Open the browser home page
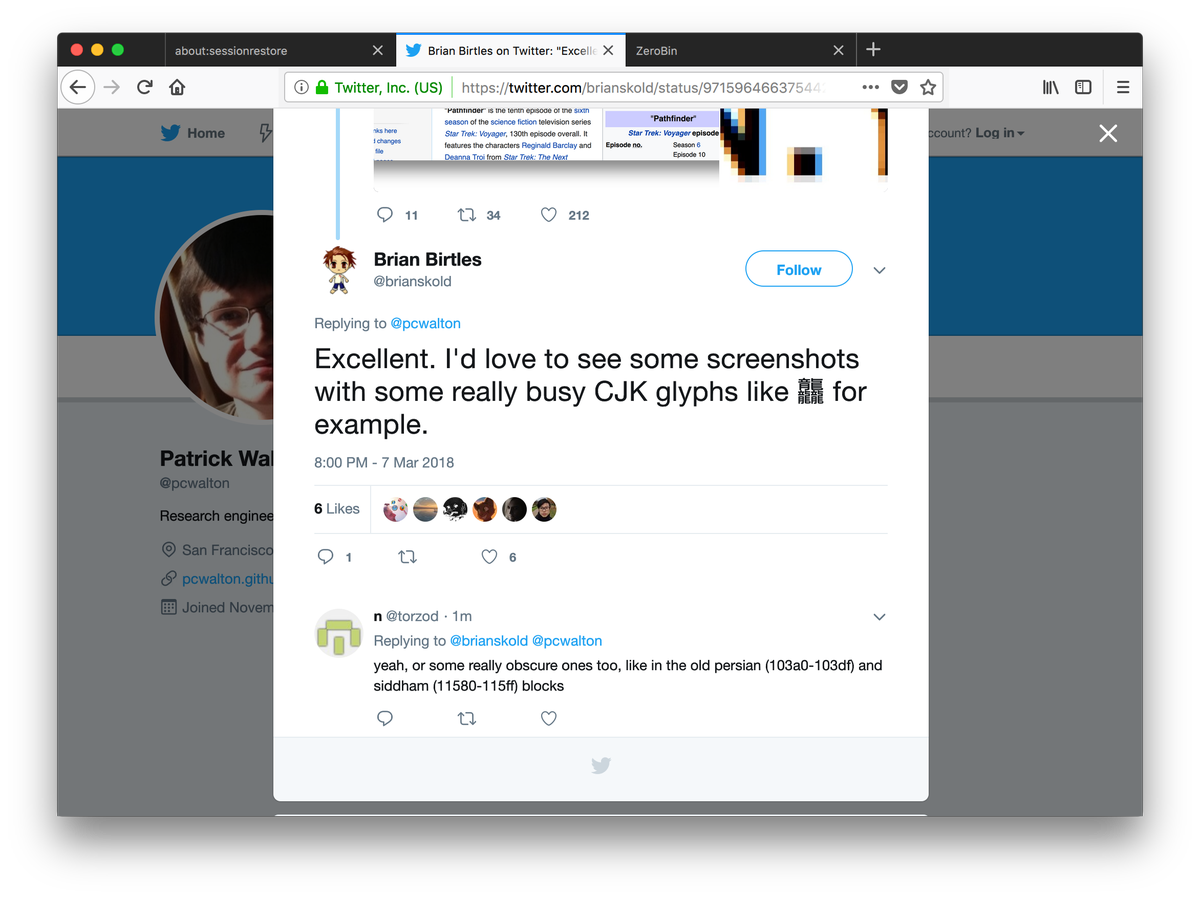Image resolution: width=1200 pixels, height=898 pixels. click(x=177, y=88)
